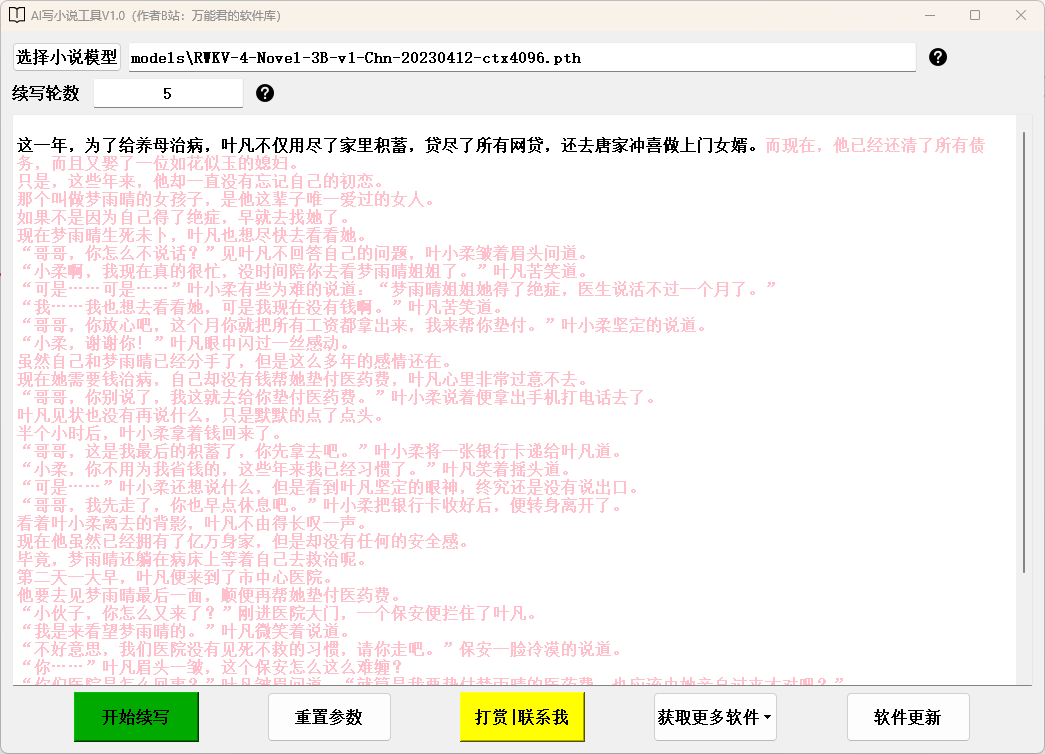This screenshot has width=1045, height=754.
Task: Click the line 毕竟，梦雨晴还躺在病床上
Action: pos(192,559)
